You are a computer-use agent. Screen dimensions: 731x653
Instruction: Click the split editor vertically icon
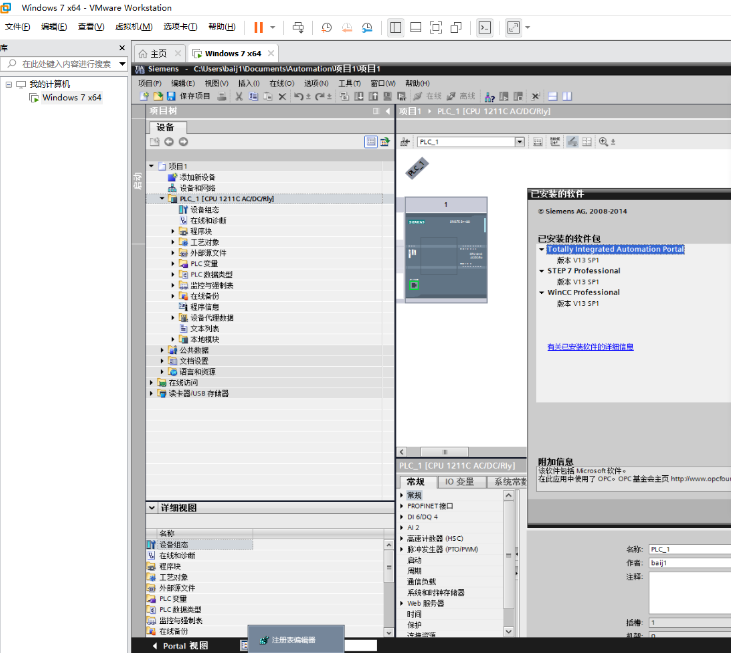(567, 96)
